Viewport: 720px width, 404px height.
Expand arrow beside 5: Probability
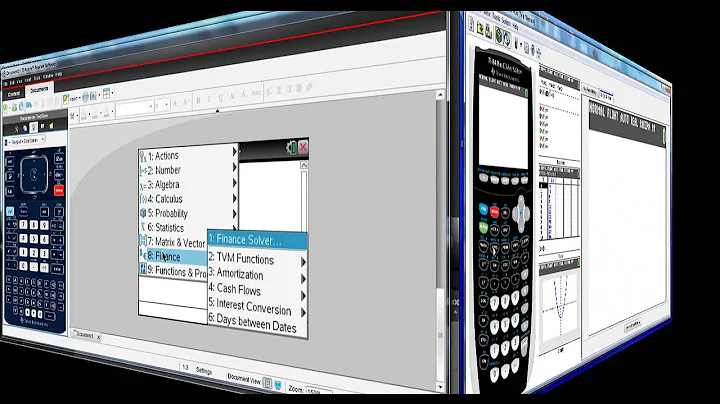tap(235, 214)
